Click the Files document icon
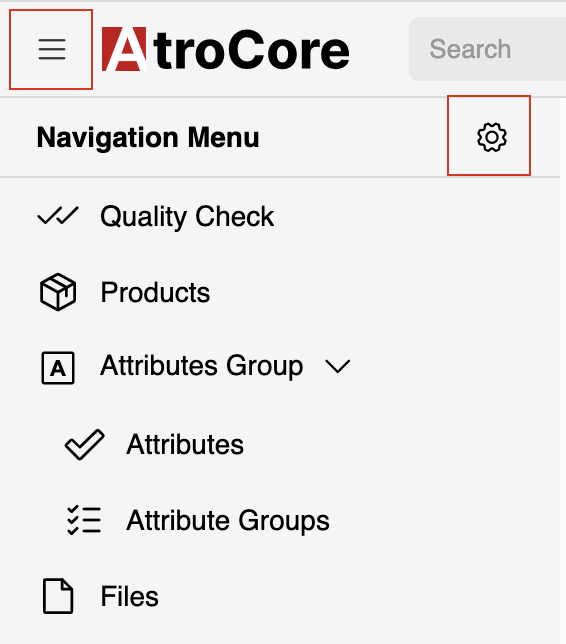Image resolution: width=566 pixels, height=644 pixels. [x=58, y=596]
